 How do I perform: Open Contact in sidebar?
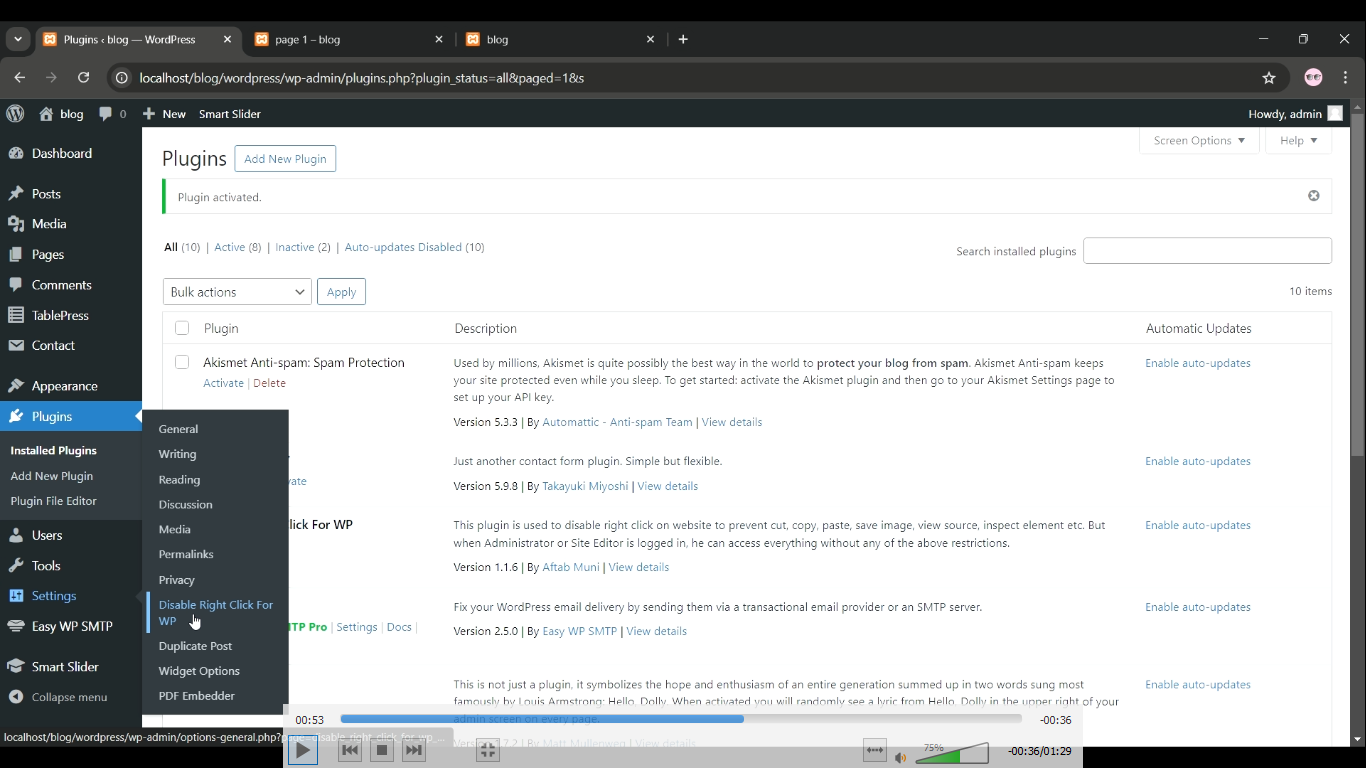pos(53,345)
